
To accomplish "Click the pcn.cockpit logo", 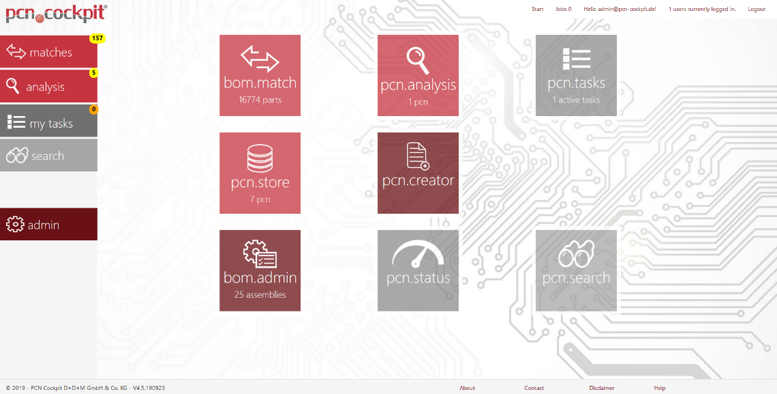I will tap(56, 13).
